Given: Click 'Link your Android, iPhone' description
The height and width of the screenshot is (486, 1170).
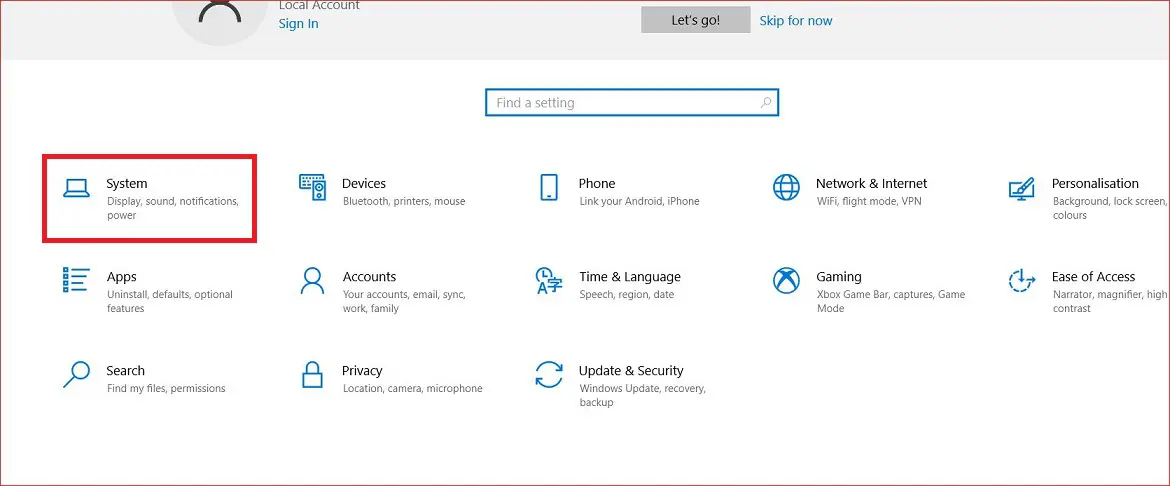Looking at the screenshot, I should tap(639, 202).
